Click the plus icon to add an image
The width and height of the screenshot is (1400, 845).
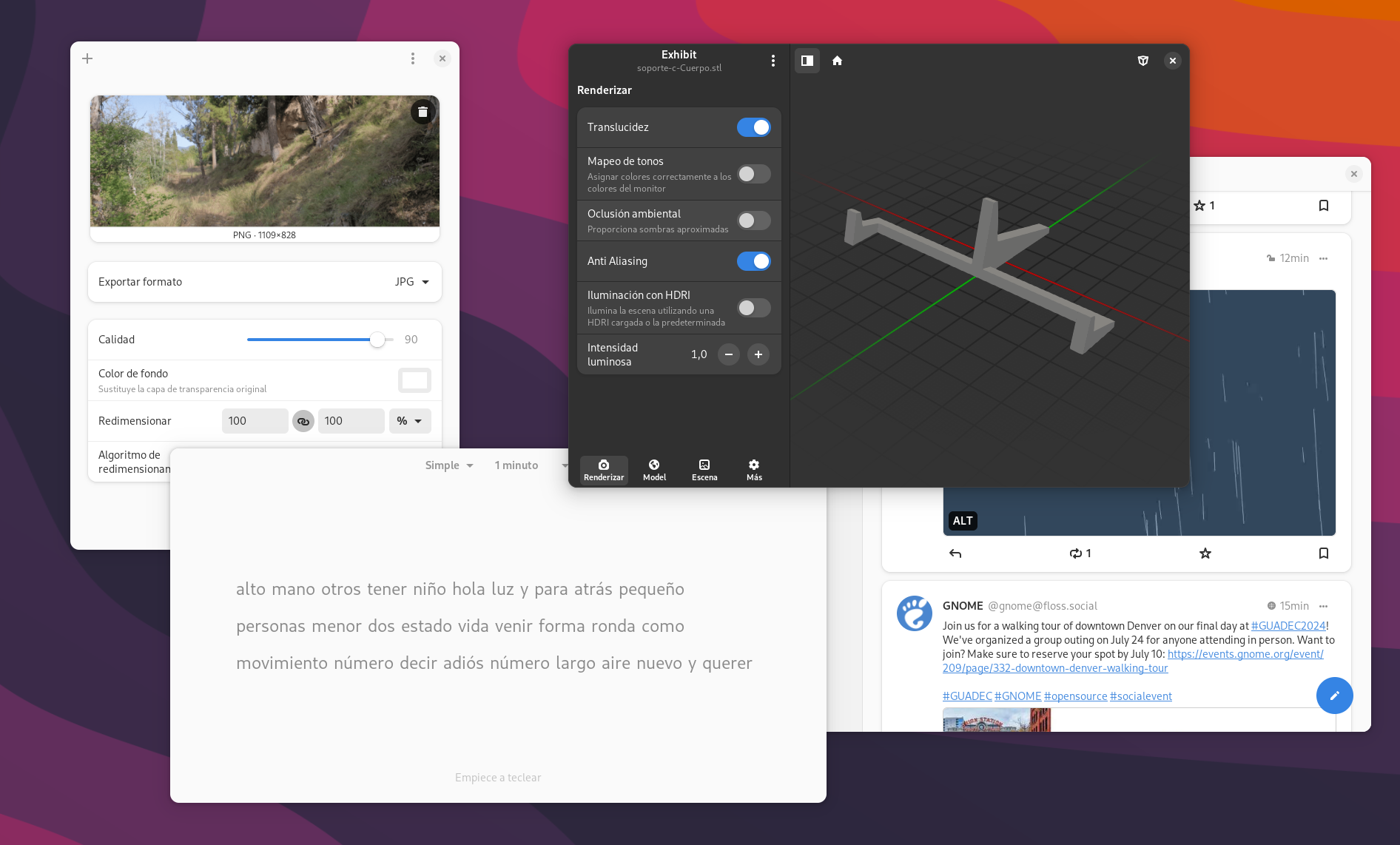[87, 58]
